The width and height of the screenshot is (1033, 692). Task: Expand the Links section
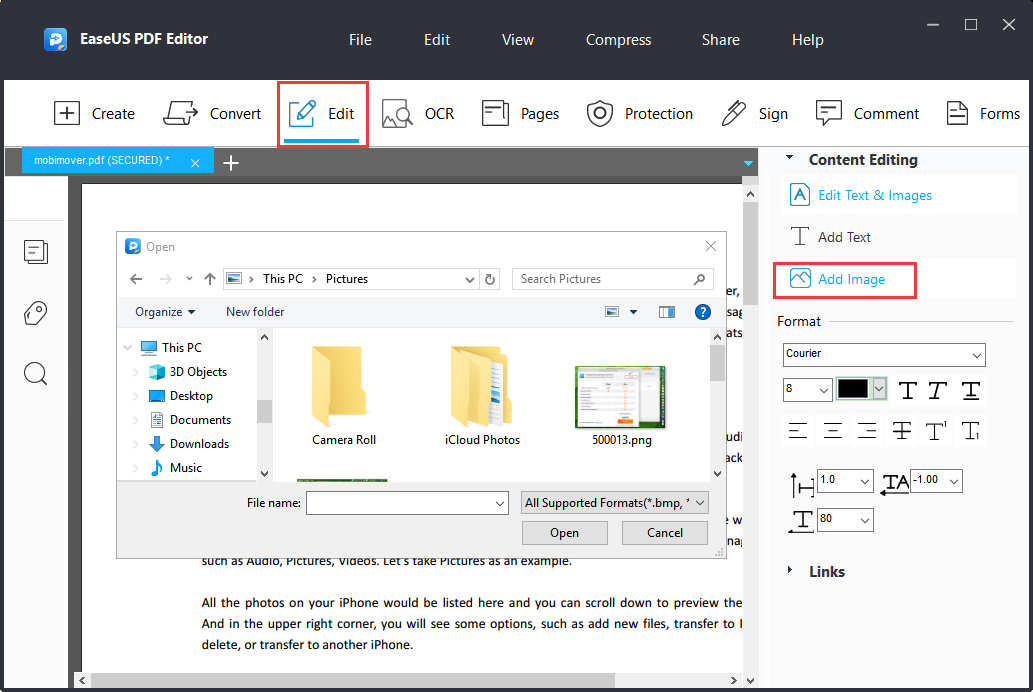click(790, 570)
